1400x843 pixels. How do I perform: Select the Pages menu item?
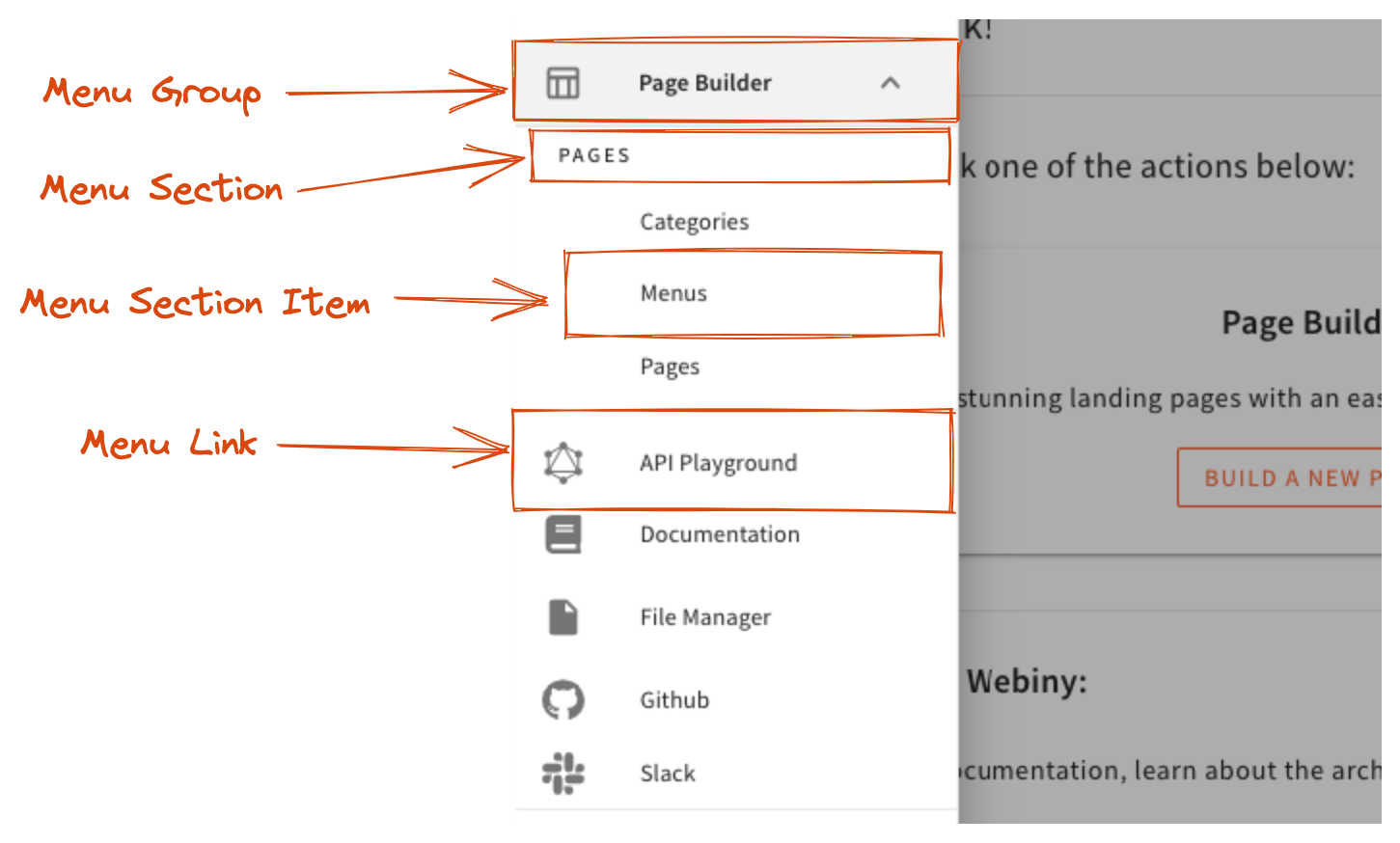[x=670, y=367]
